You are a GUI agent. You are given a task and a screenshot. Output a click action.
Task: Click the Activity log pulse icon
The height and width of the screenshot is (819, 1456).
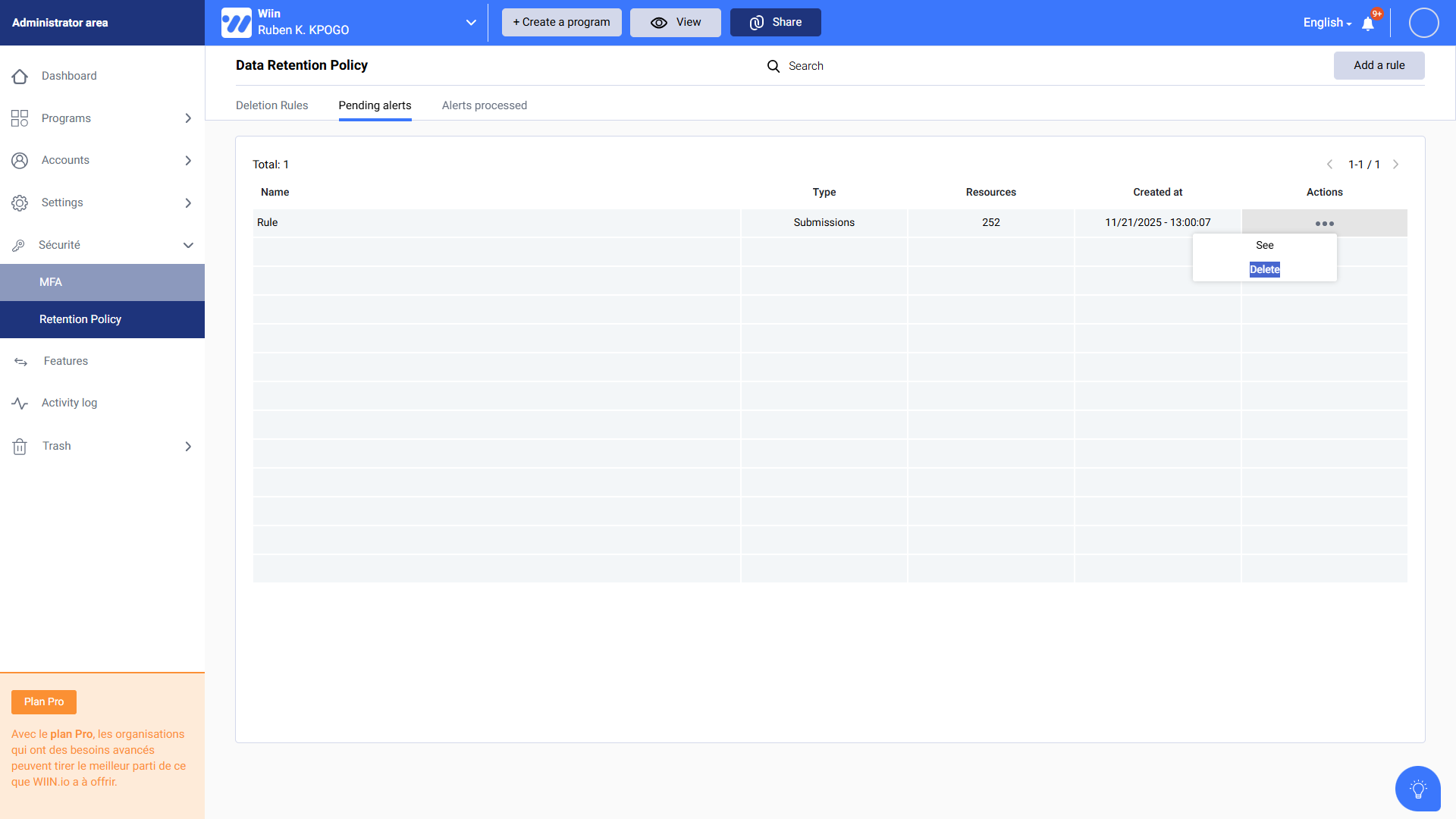[20, 403]
